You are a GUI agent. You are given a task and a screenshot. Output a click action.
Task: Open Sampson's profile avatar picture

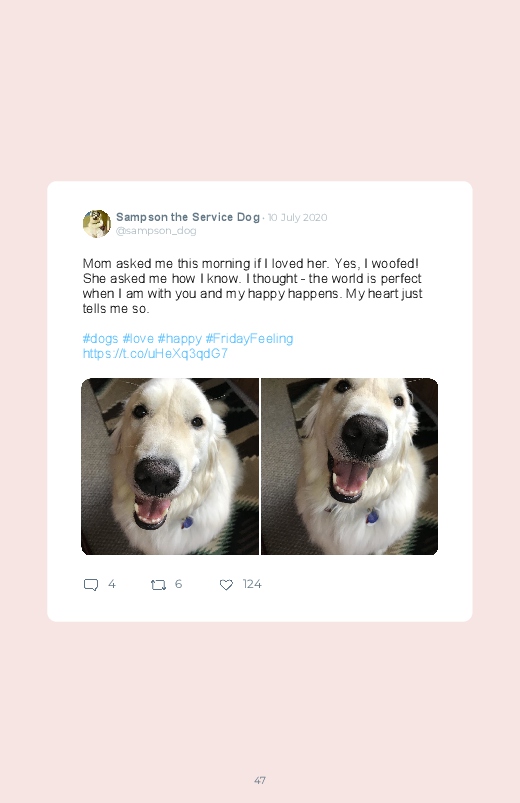pos(97,224)
